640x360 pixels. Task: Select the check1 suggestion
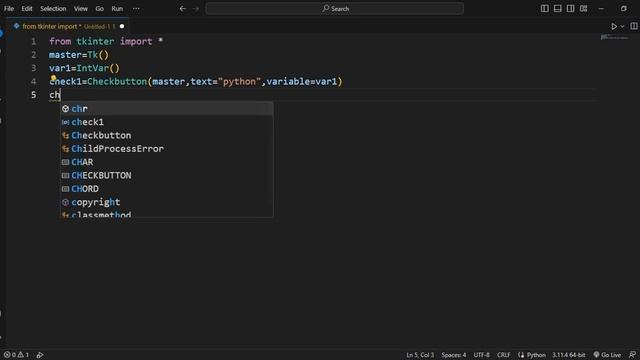pyautogui.click(x=167, y=122)
